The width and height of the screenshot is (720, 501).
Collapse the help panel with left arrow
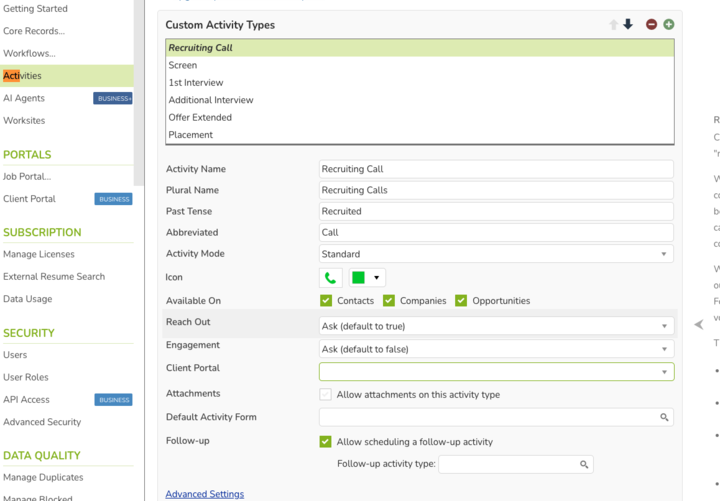click(698, 324)
